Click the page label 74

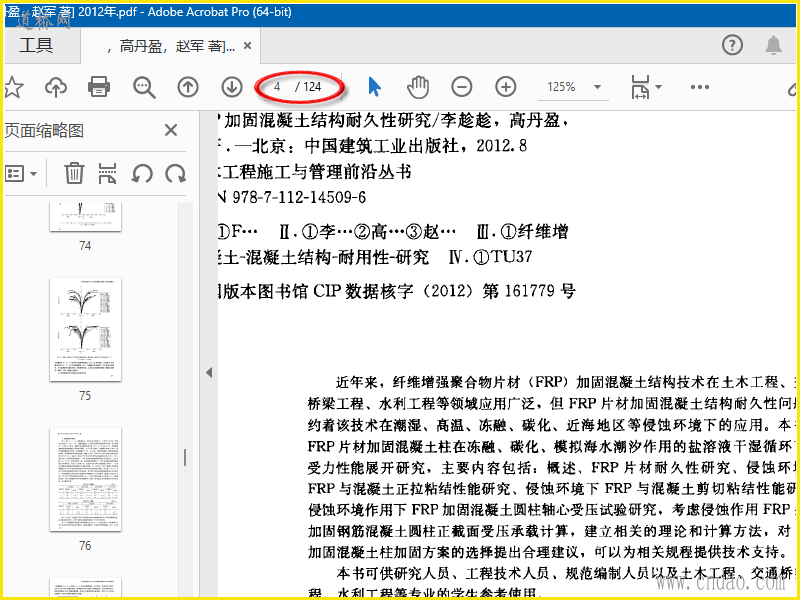pyautogui.click(x=85, y=246)
